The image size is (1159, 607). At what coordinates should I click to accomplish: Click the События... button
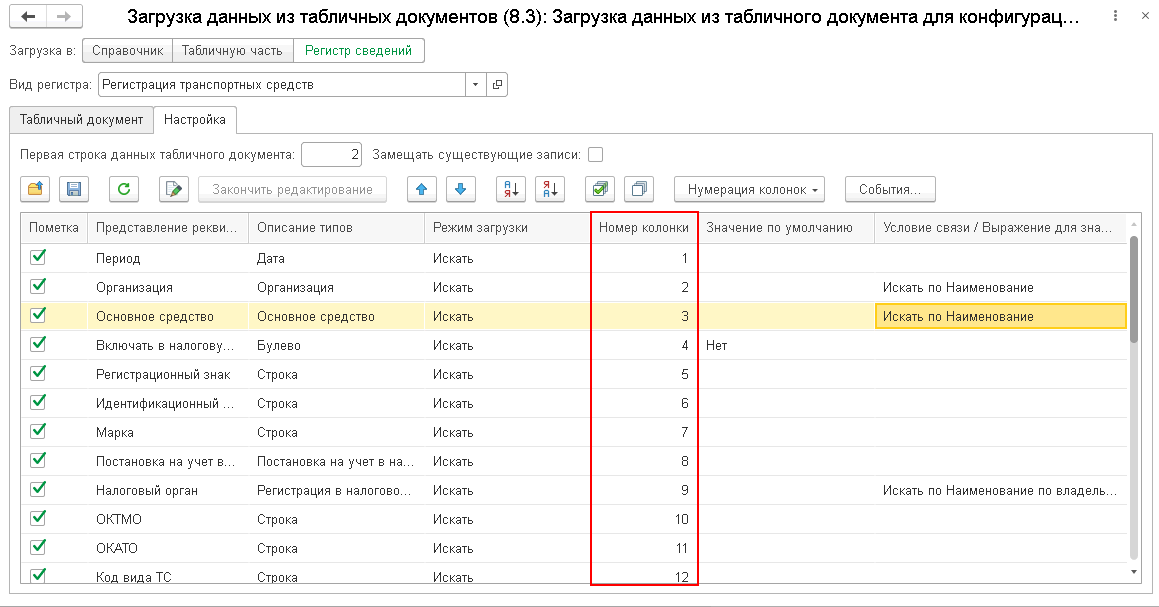point(890,189)
